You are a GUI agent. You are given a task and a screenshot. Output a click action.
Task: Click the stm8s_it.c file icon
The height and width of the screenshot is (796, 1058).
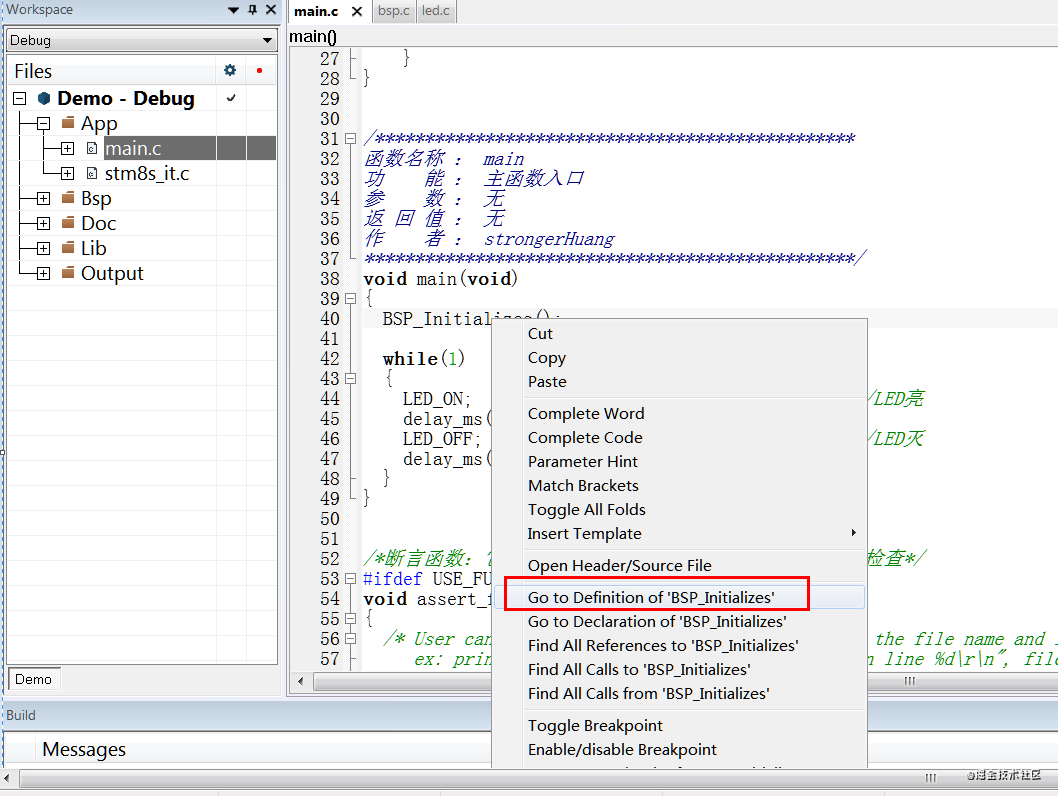[92, 174]
